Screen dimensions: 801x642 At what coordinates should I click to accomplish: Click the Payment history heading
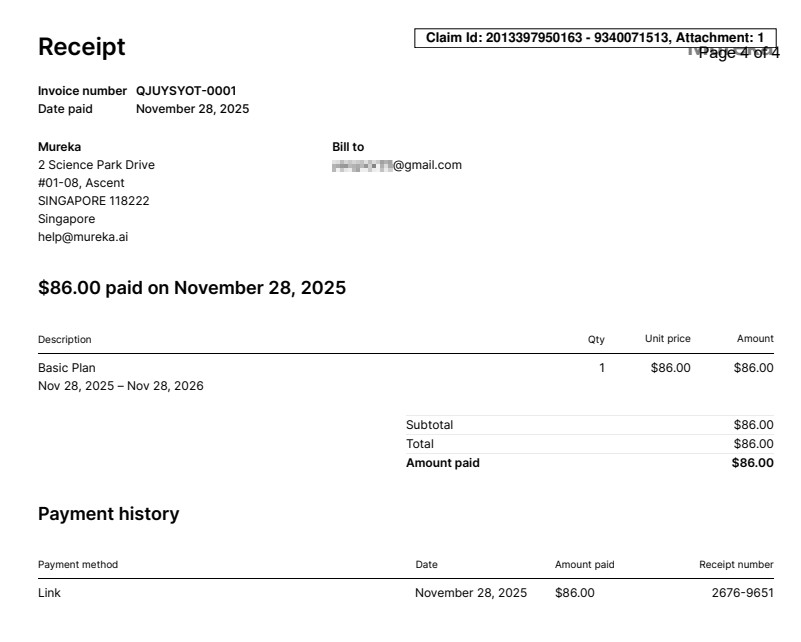click(108, 514)
